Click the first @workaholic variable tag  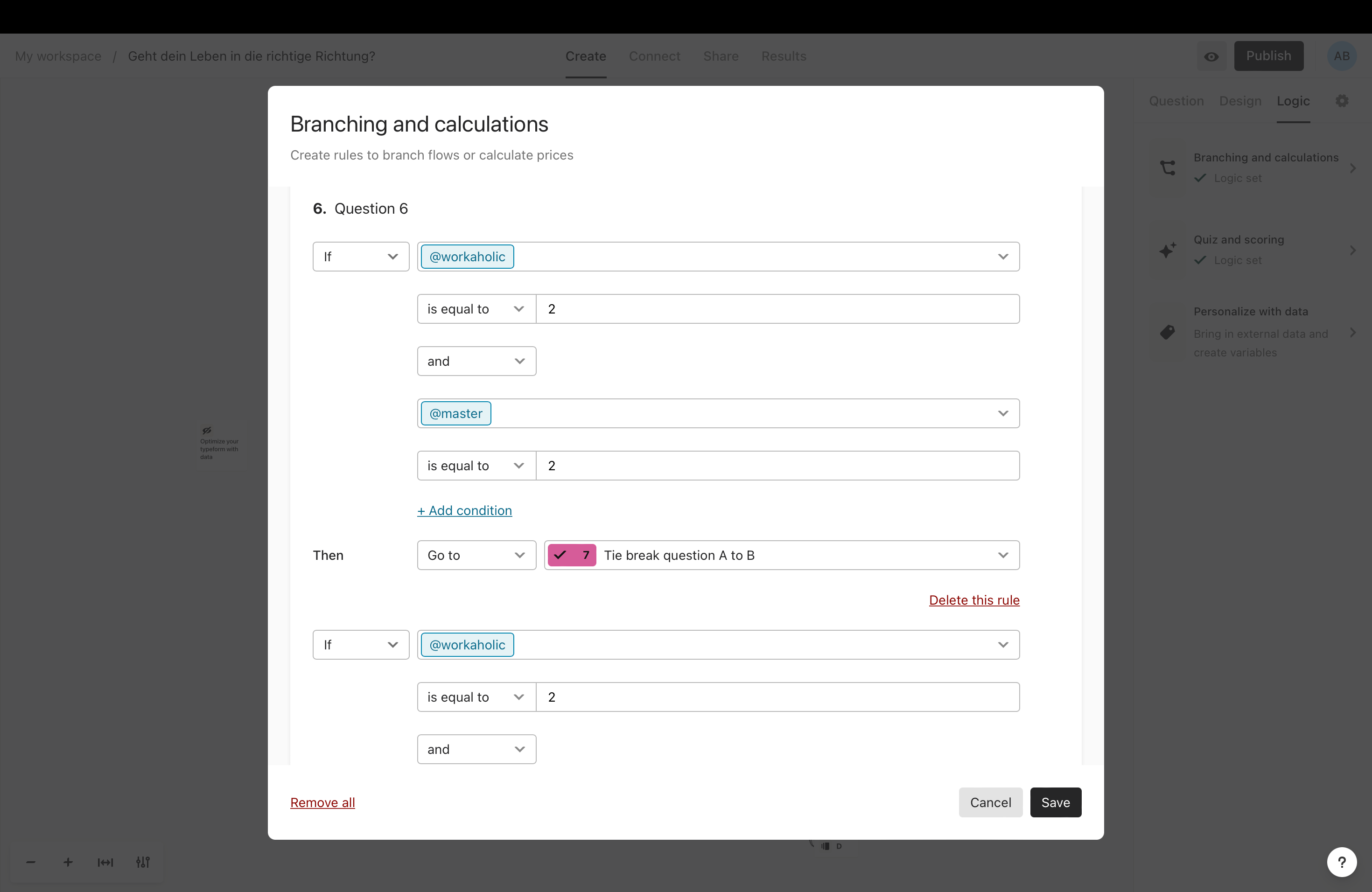click(467, 257)
